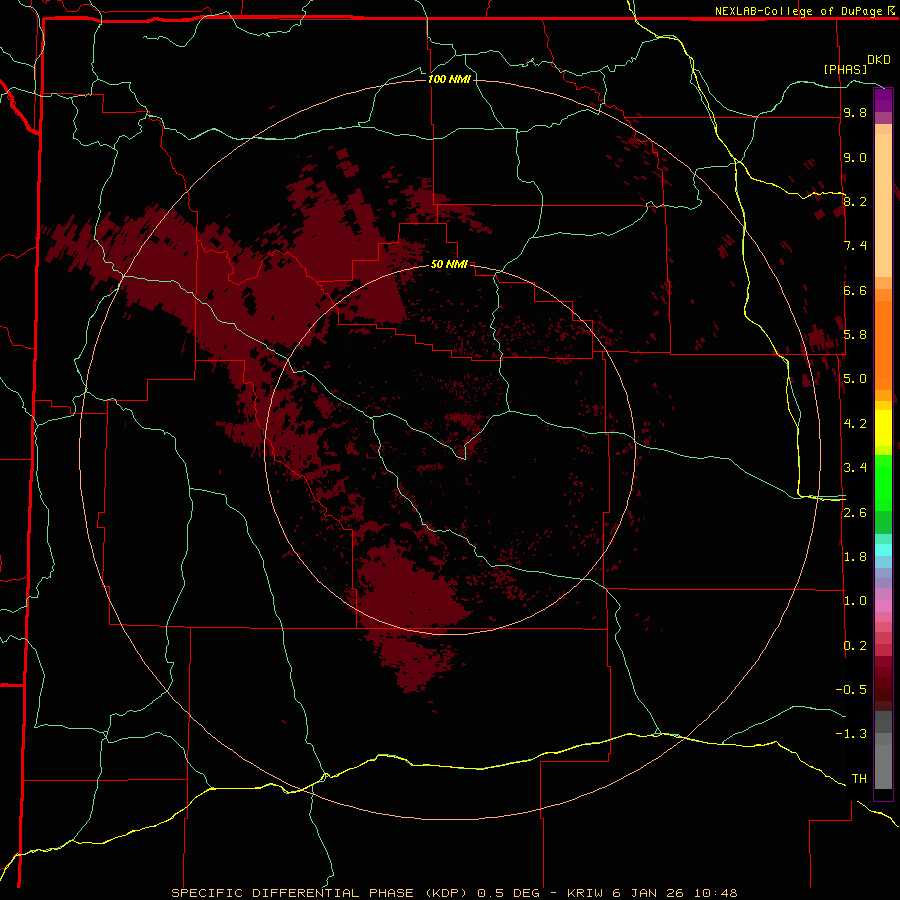Click the 5.0 scale value
This screenshot has width=900, height=900.
tap(855, 379)
